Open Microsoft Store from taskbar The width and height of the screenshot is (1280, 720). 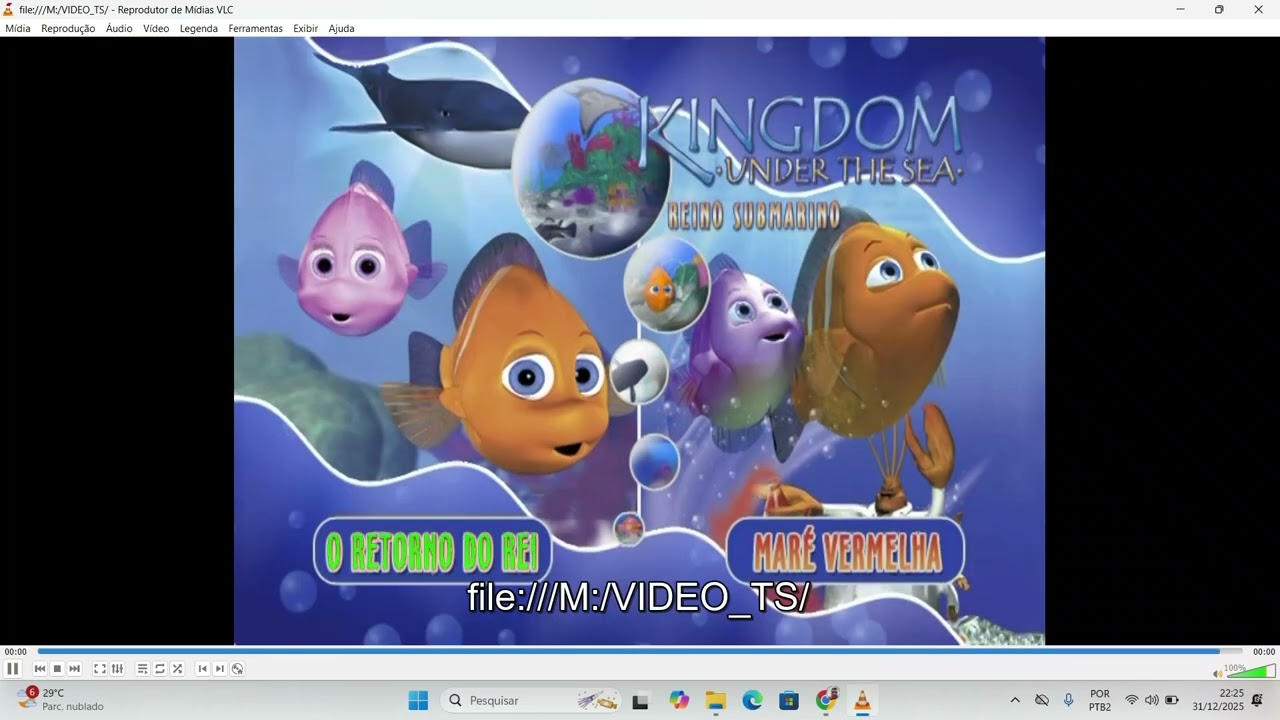click(x=789, y=700)
